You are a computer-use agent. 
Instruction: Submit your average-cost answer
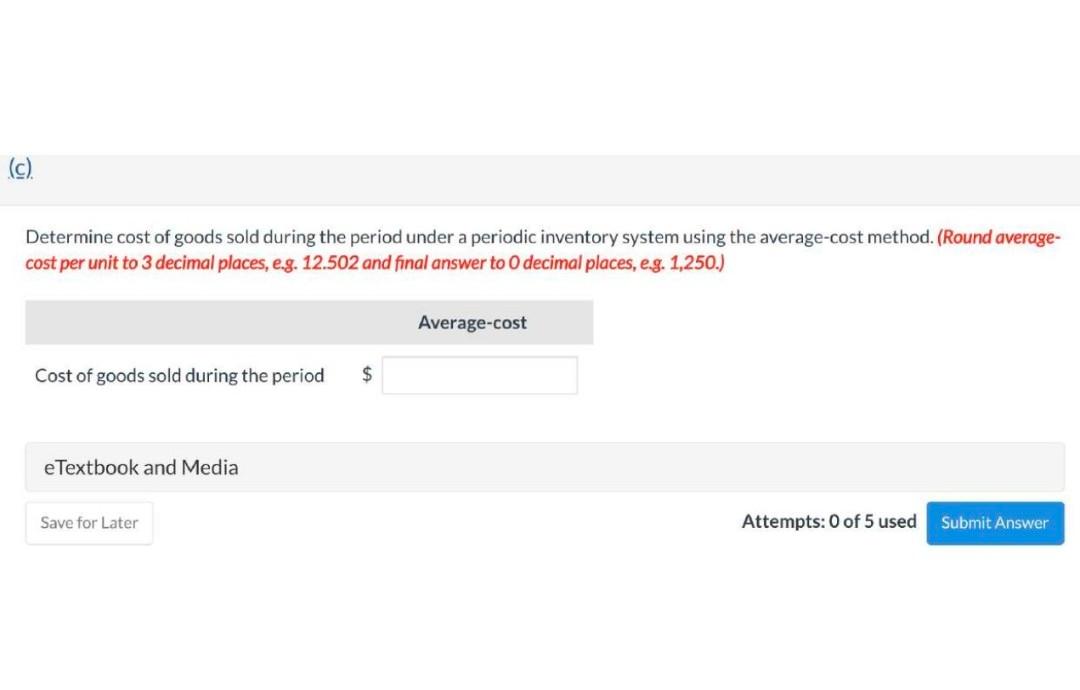(994, 522)
